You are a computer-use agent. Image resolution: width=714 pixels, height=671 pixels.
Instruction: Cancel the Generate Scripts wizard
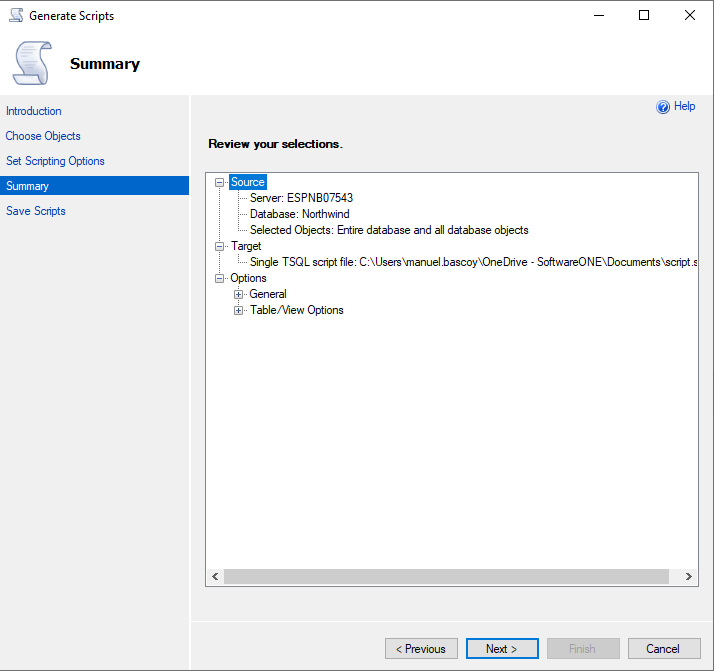pos(662,649)
